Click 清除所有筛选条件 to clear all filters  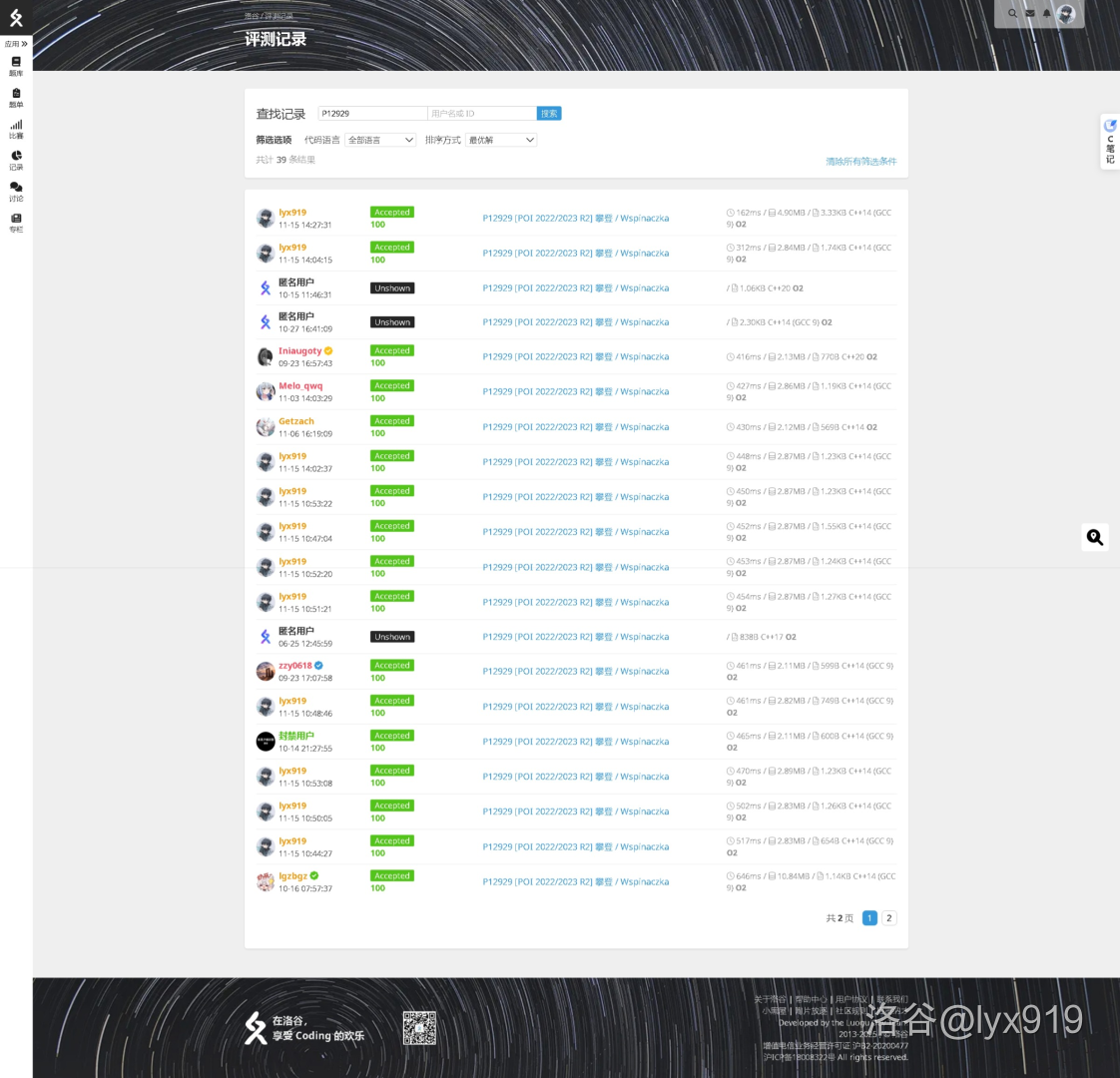[860, 161]
